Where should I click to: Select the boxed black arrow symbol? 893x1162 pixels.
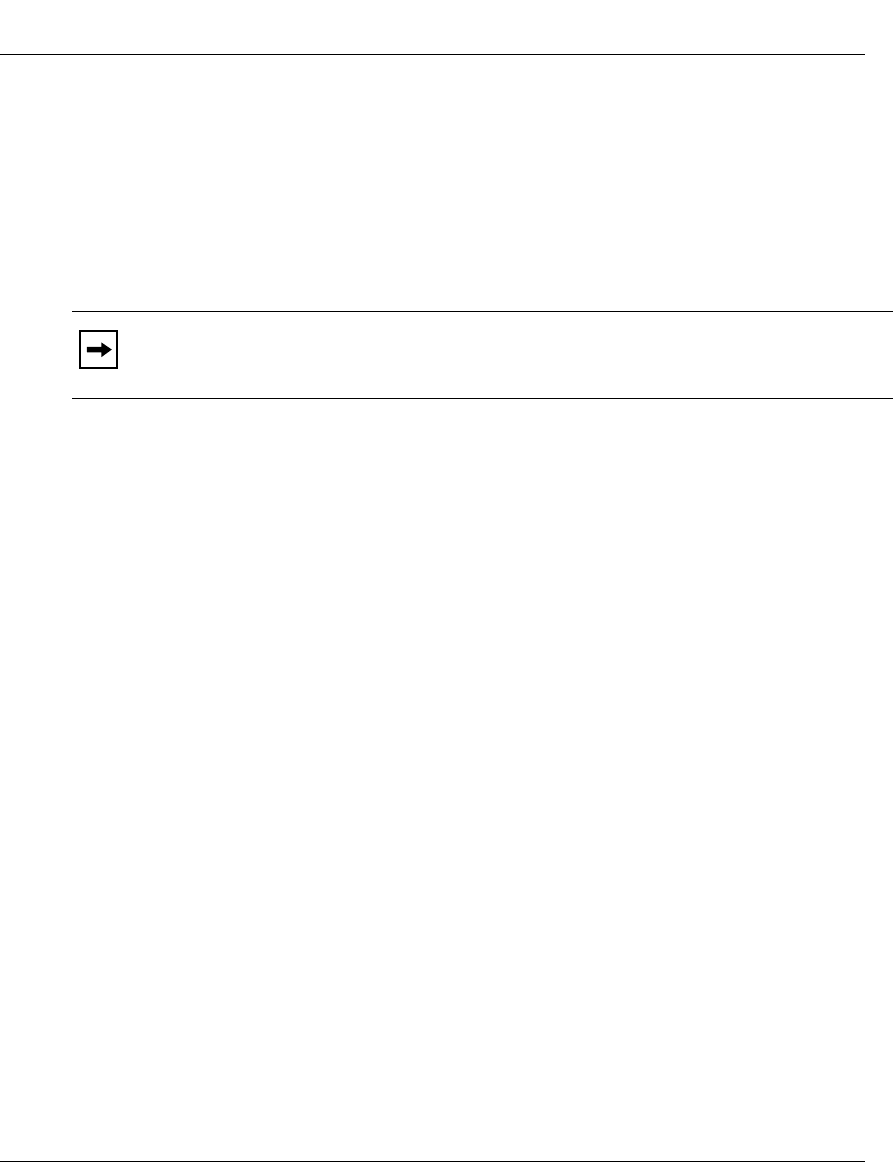(x=99, y=349)
